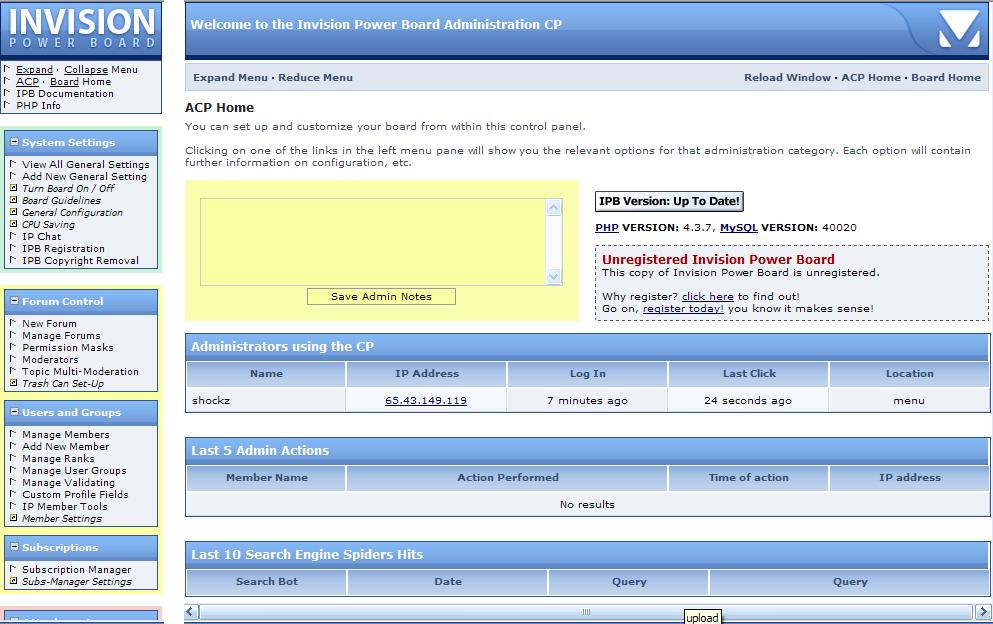Screen dimensions: 993x624
Task: Click the admin notes scrollbar down arrow
Action: click(x=553, y=276)
